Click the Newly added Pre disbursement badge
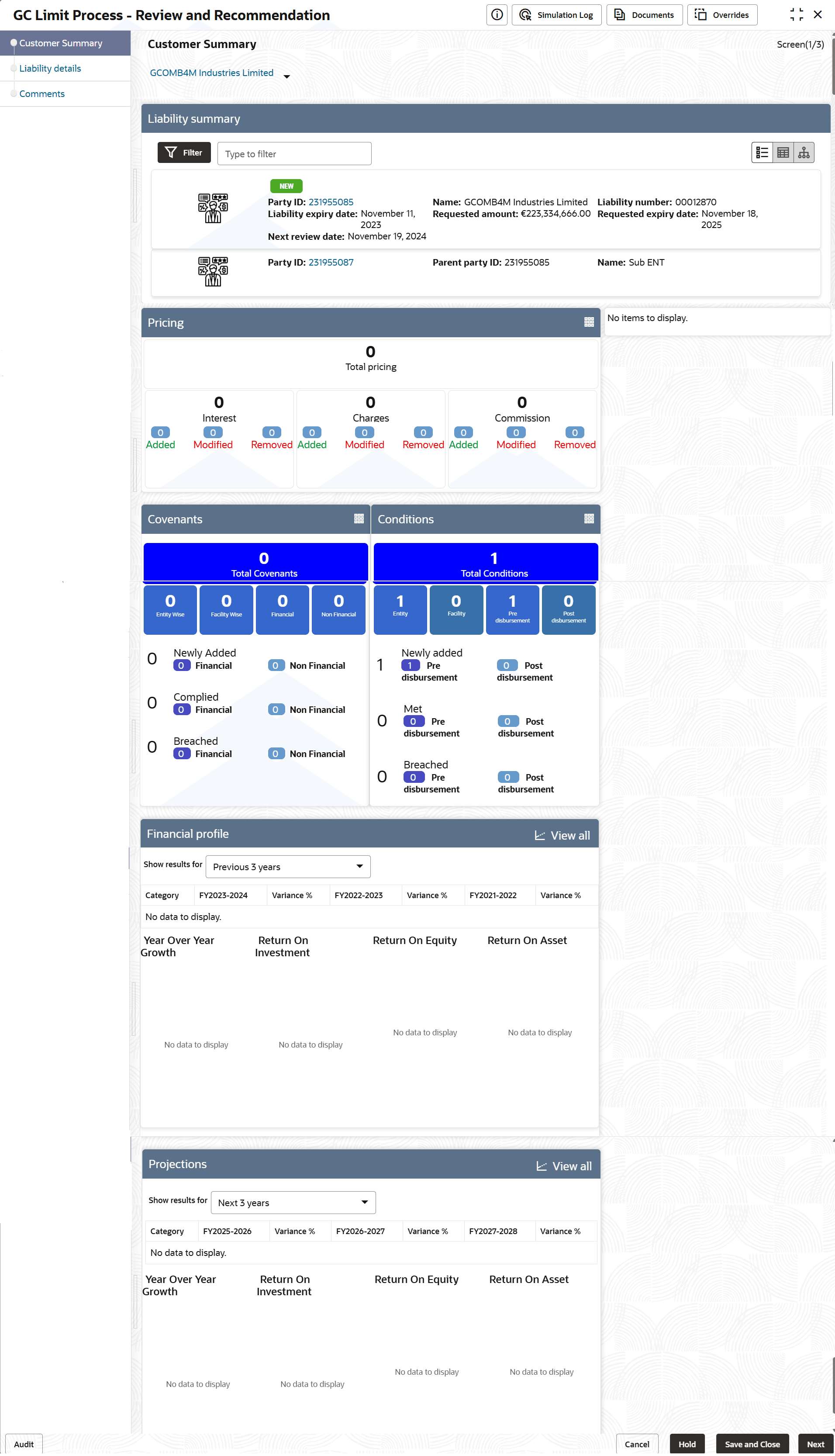This screenshot has width=835, height=1456. (x=410, y=665)
